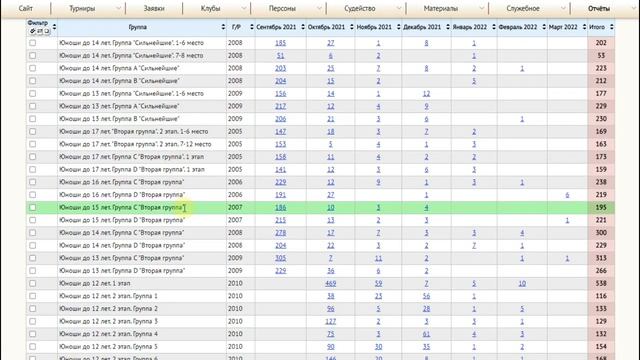Image resolution: width=640 pixels, height=360 pixels.
Task: Click the last filter icon under Фильтр
Action: tap(47, 31)
